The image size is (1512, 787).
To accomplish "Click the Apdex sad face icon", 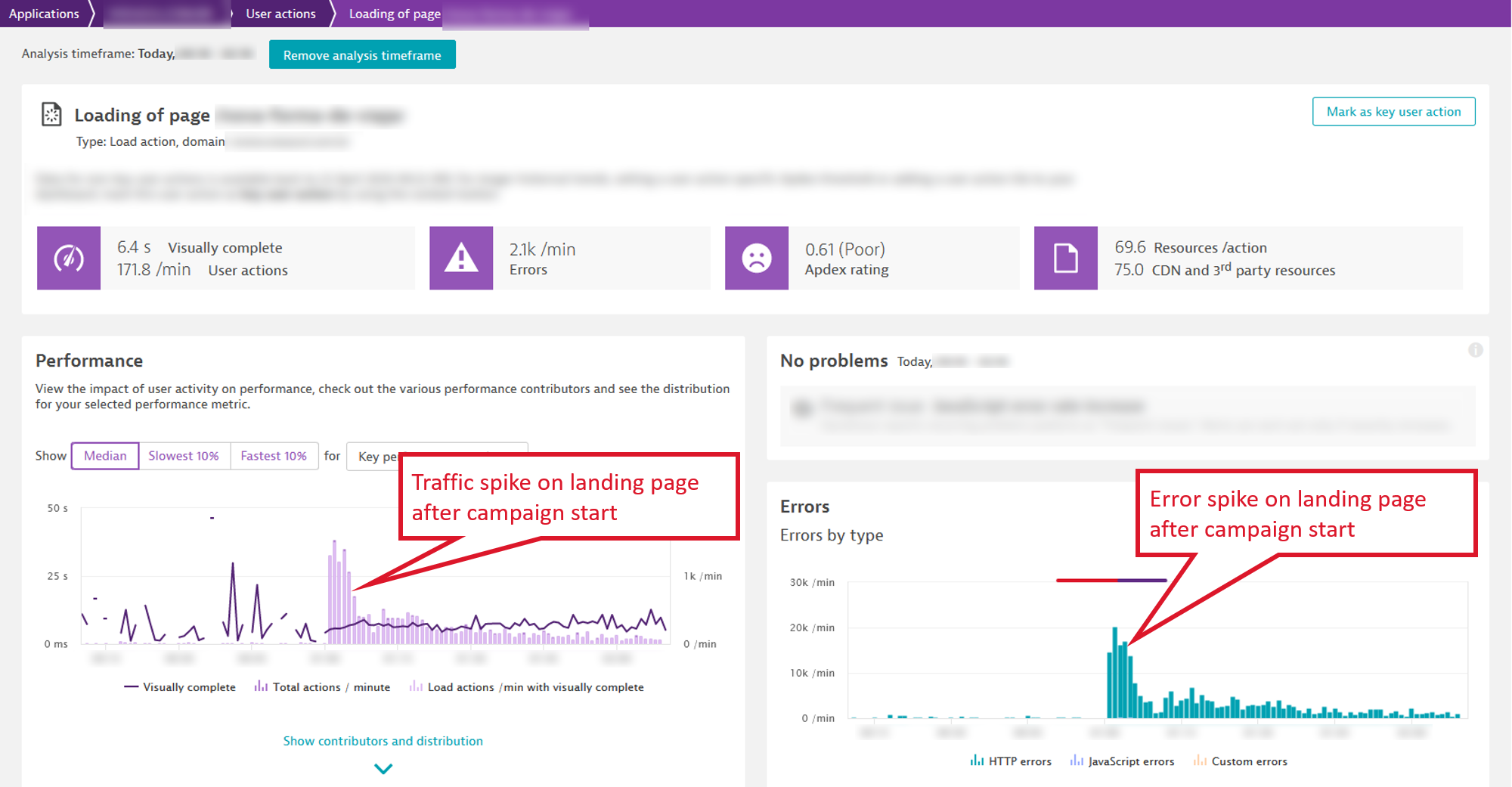I will 756,259.
